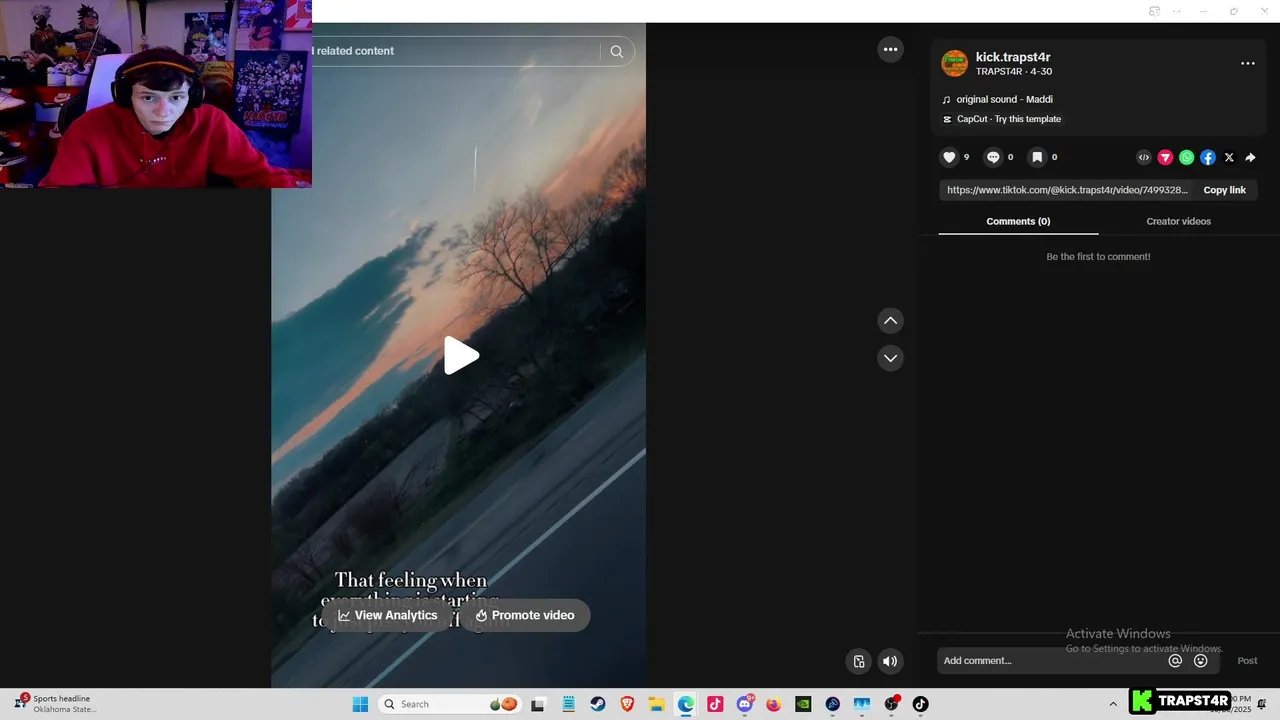Click CapCut Try this template link

point(1008,119)
